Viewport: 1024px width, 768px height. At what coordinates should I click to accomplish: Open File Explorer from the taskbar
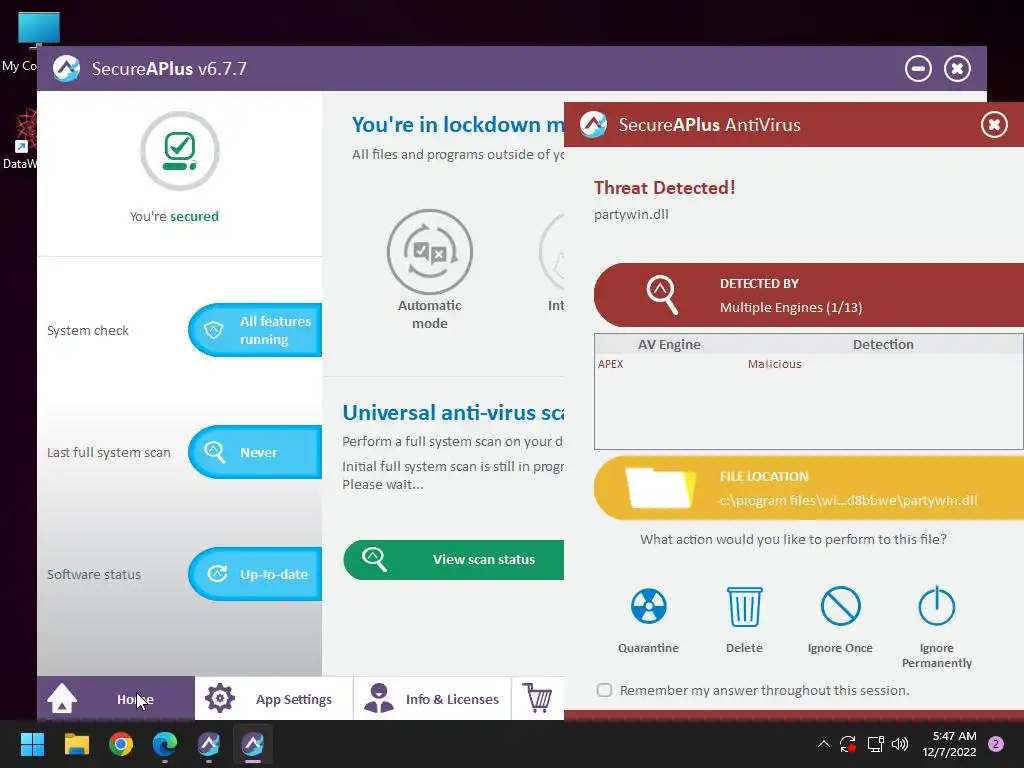[x=76, y=744]
